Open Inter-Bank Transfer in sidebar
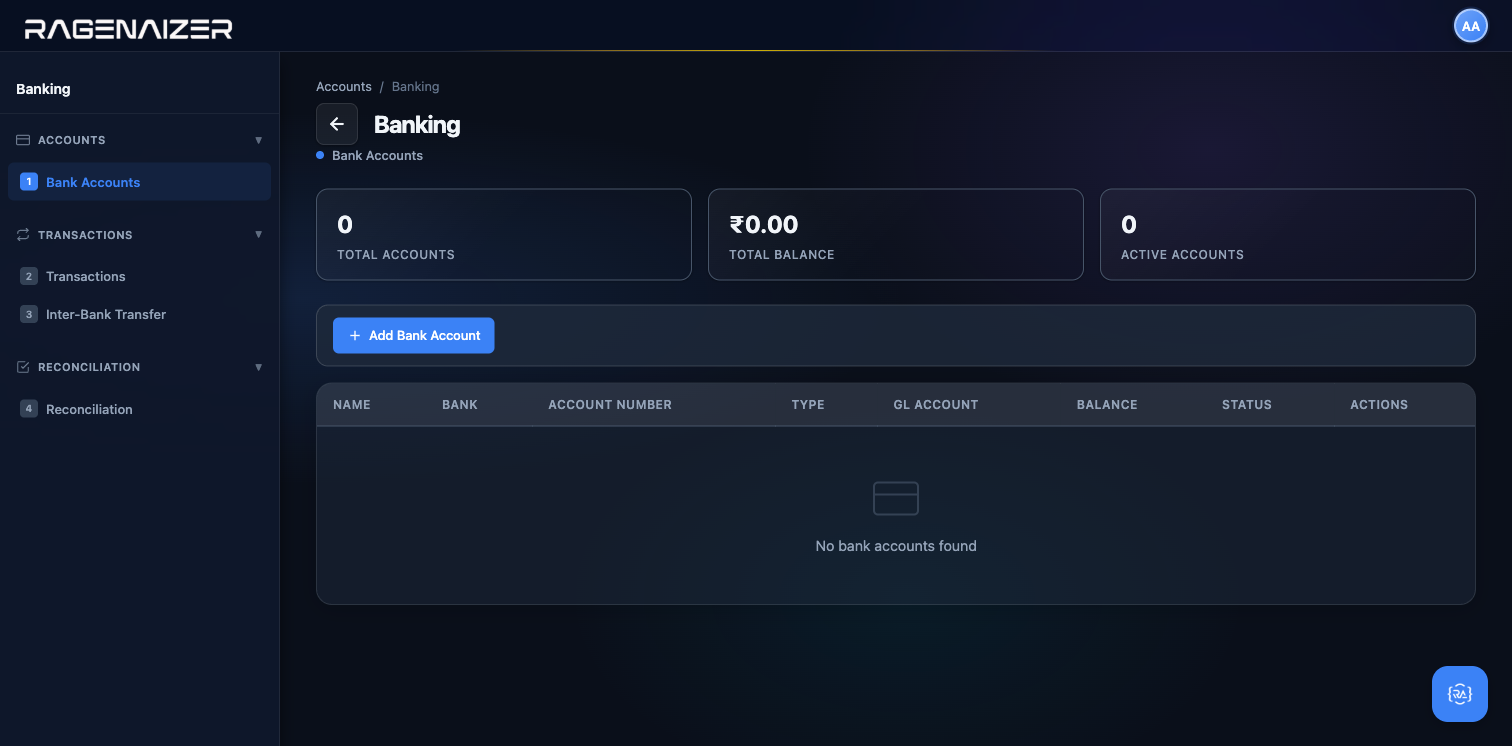 tap(139, 314)
